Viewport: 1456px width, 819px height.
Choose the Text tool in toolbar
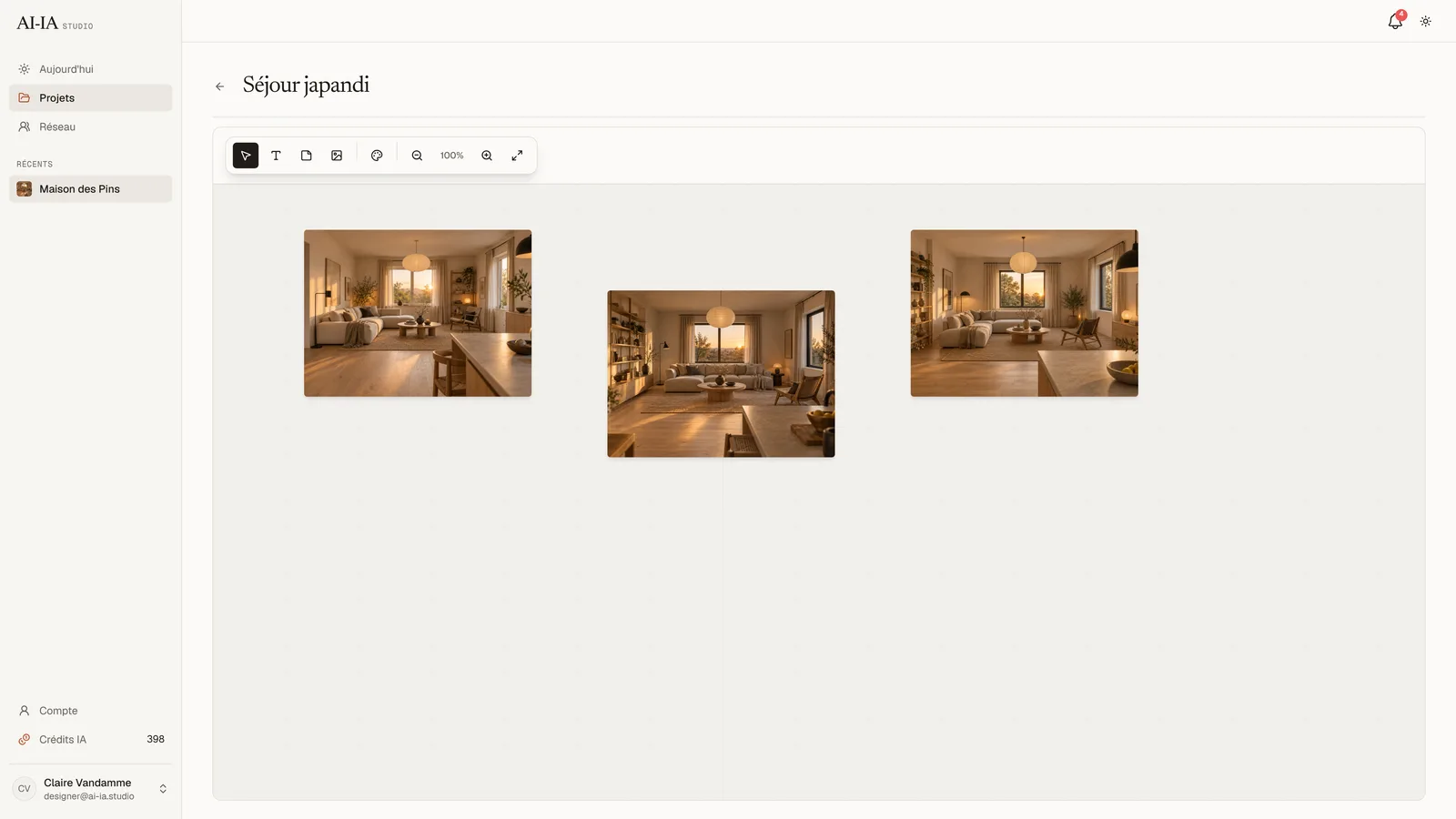276,156
